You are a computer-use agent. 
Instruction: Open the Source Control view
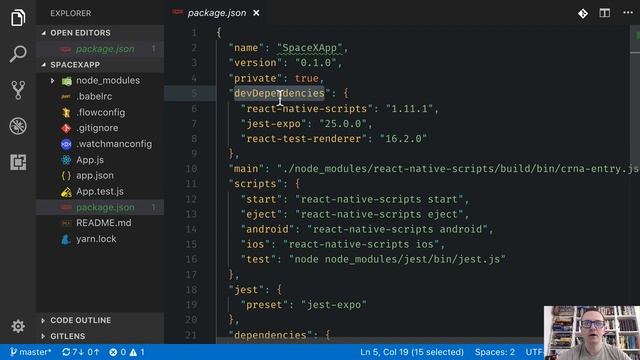18,90
